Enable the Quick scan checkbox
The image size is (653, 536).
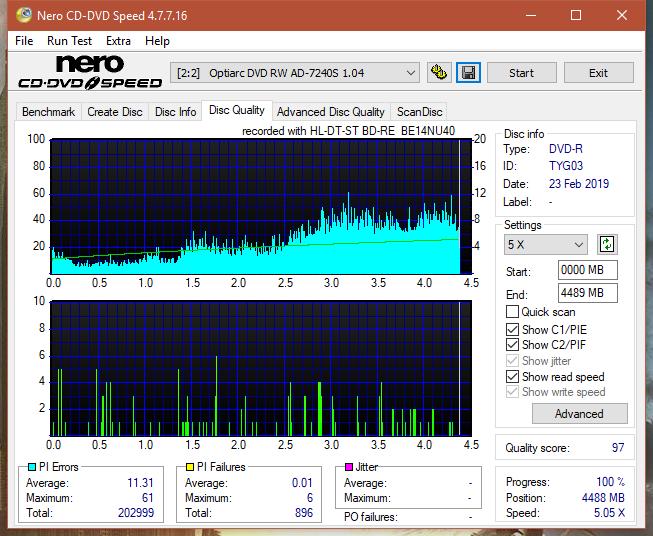[512, 312]
